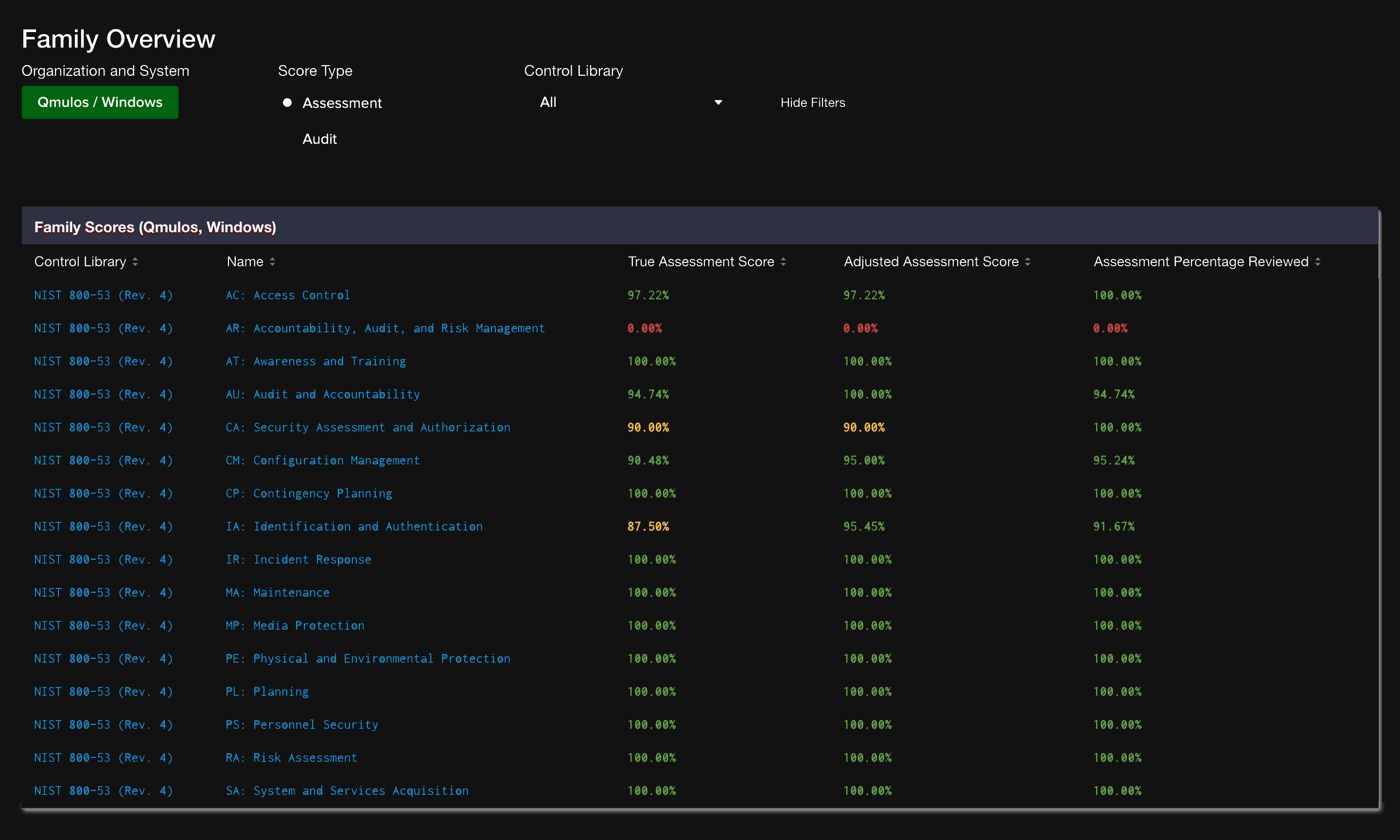Image resolution: width=1400 pixels, height=840 pixels.
Task: Click 95.45% Adjusted Assessment Score for IA
Action: point(864,527)
